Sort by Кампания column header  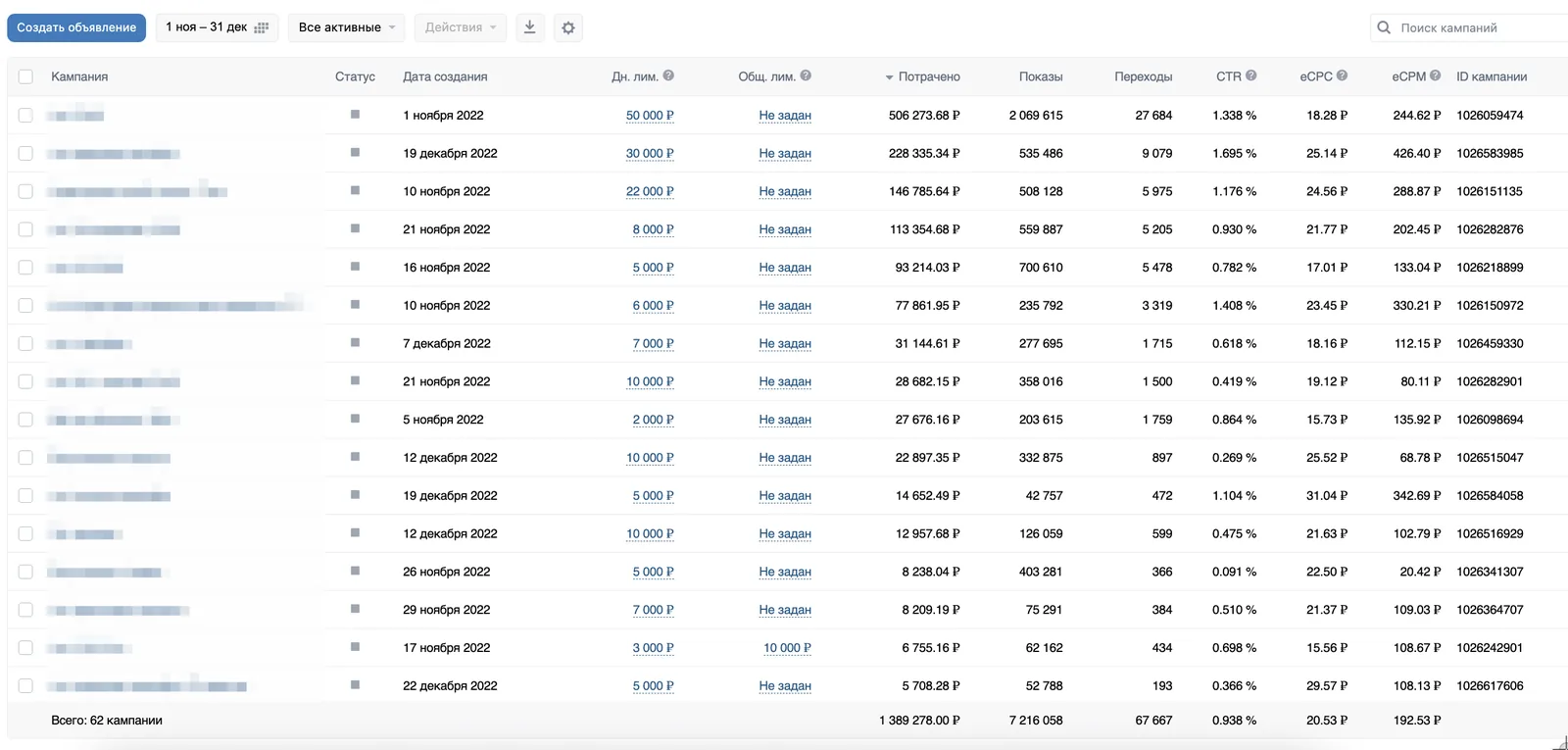tap(79, 76)
